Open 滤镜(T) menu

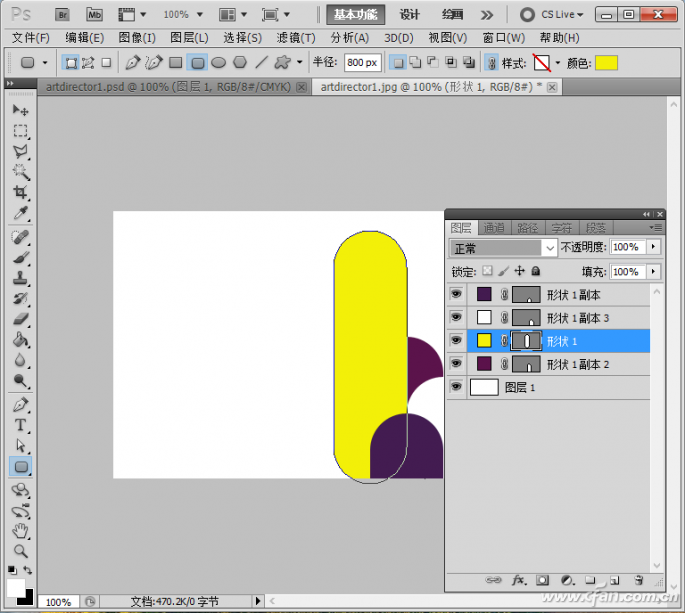[296, 38]
